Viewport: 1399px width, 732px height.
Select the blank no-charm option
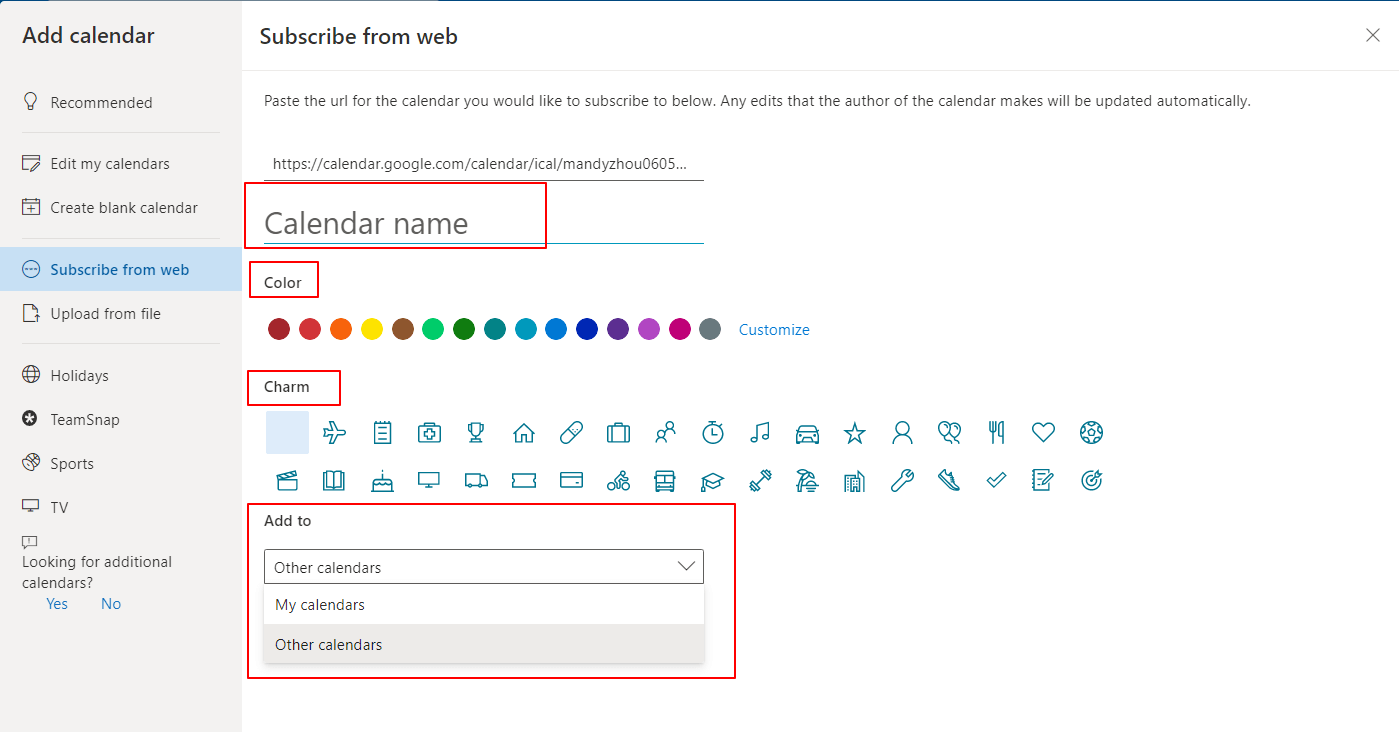(288, 433)
